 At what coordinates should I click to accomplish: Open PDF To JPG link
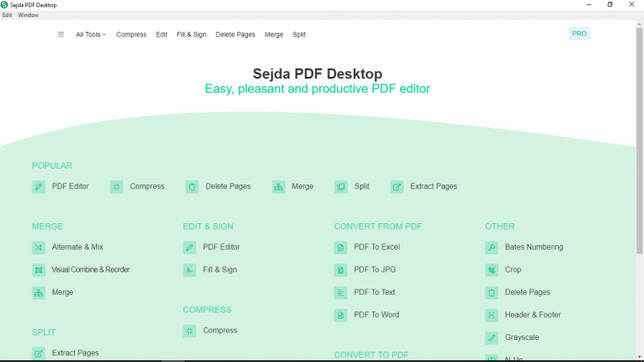coord(375,270)
